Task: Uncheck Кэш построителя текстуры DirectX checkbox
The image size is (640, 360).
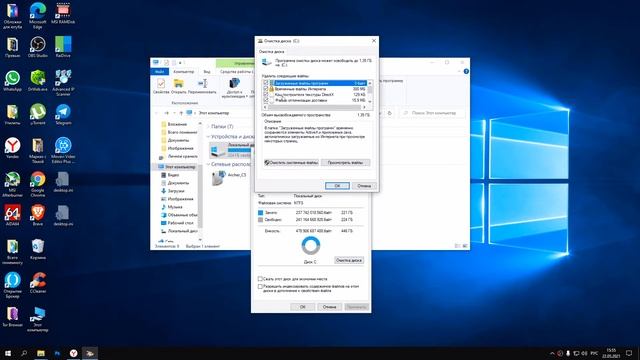Action: pyautogui.click(x=266, y=95)
